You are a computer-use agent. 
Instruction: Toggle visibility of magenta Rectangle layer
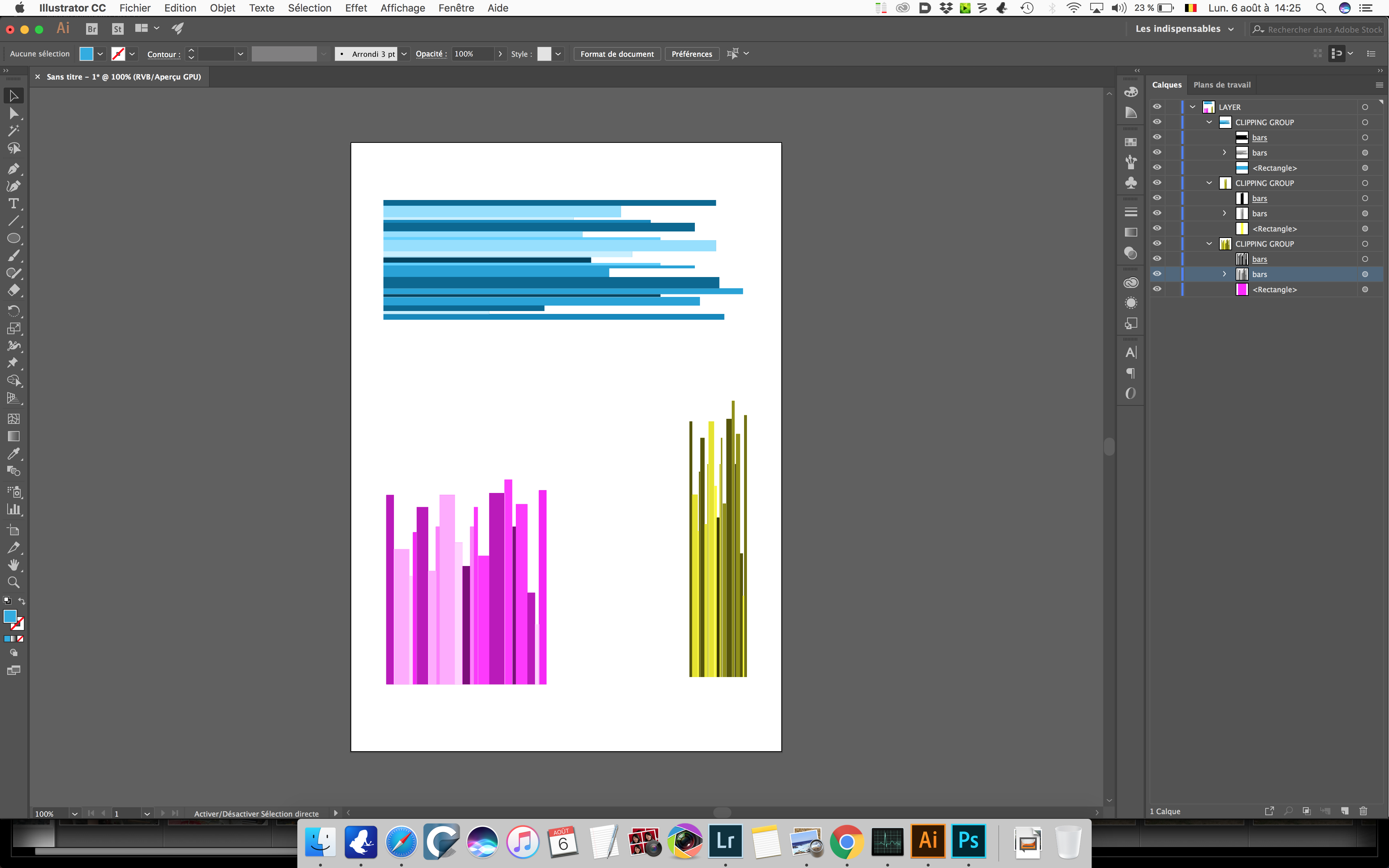pos(1157,289)
